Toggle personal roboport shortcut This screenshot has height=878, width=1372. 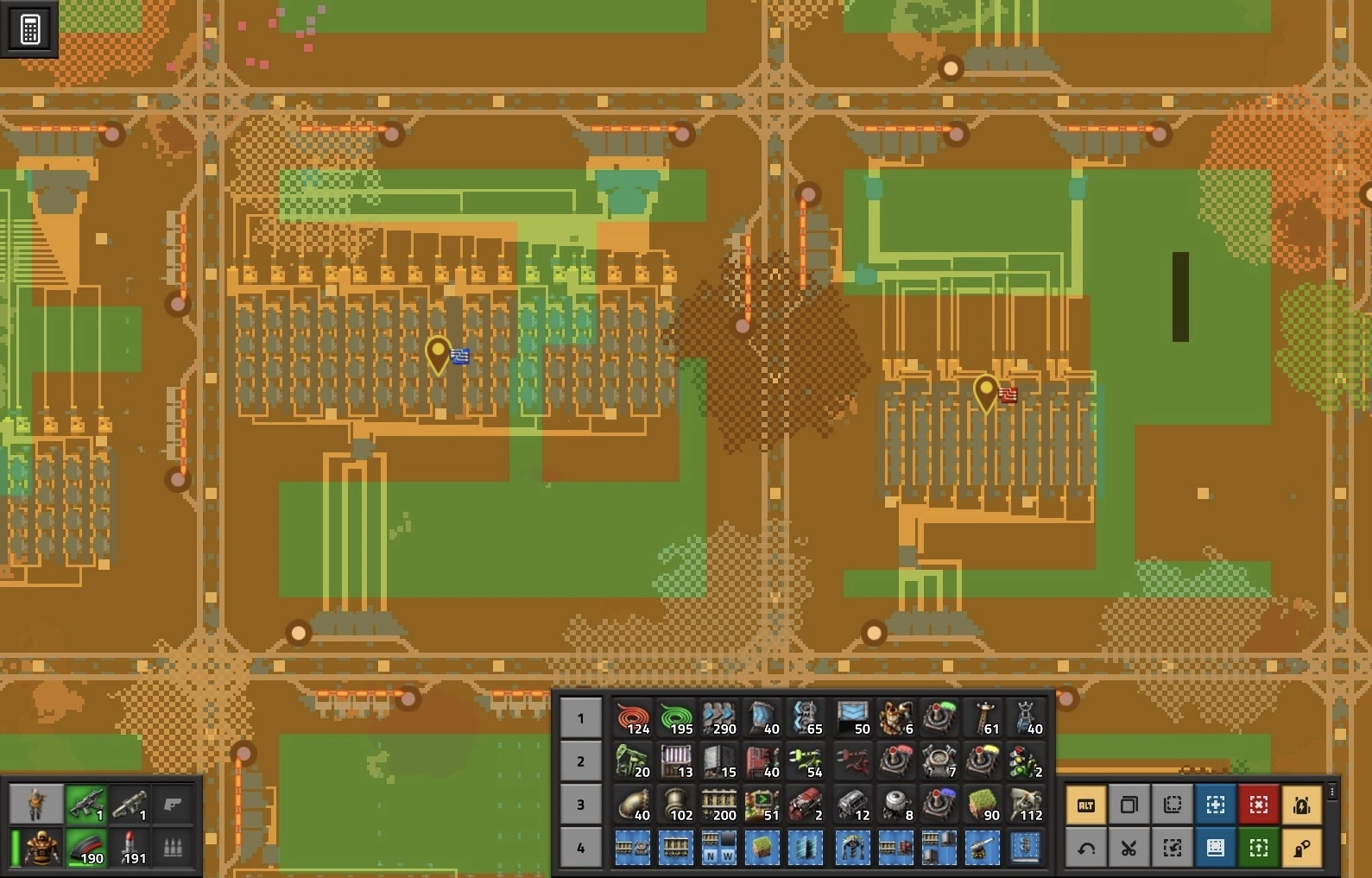tap(1302, 805)
